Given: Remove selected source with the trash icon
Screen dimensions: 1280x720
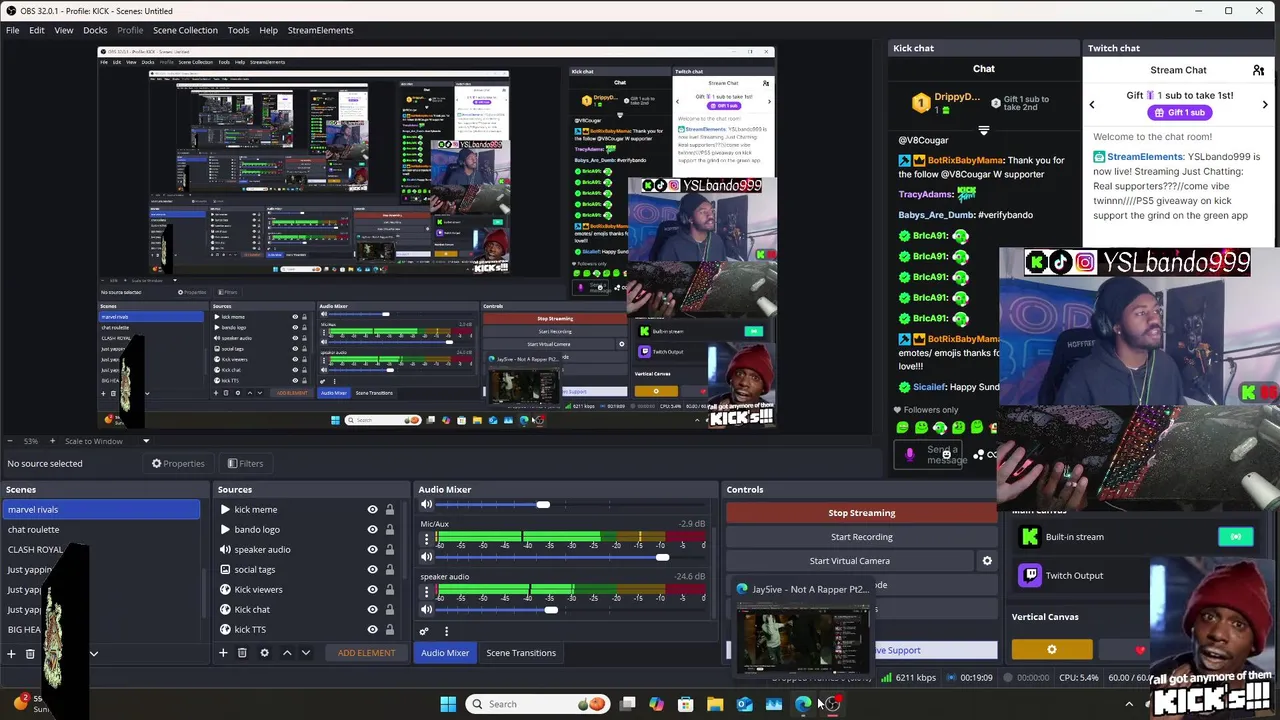Looking at the screenshot, I should point(242,653).
